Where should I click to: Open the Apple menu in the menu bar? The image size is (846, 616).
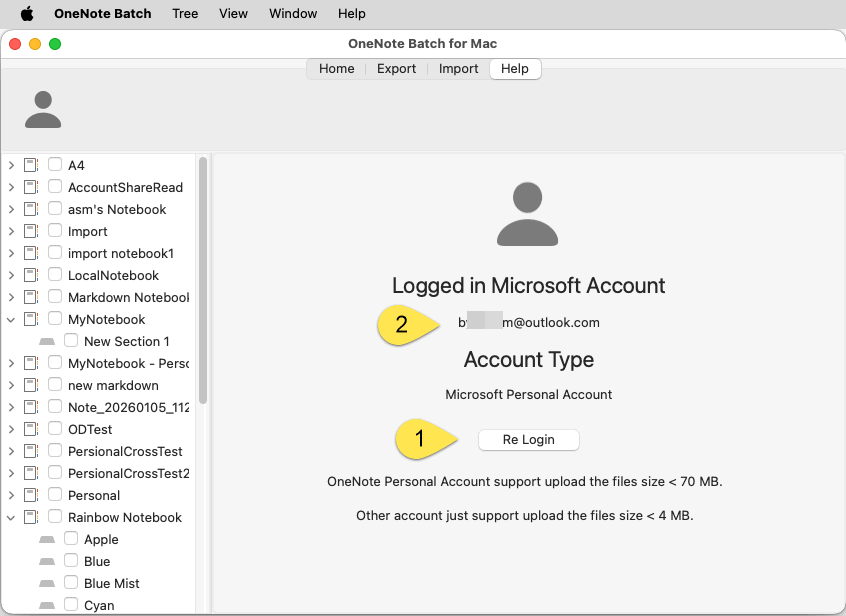pyautogui.click(x=27, y=13)
